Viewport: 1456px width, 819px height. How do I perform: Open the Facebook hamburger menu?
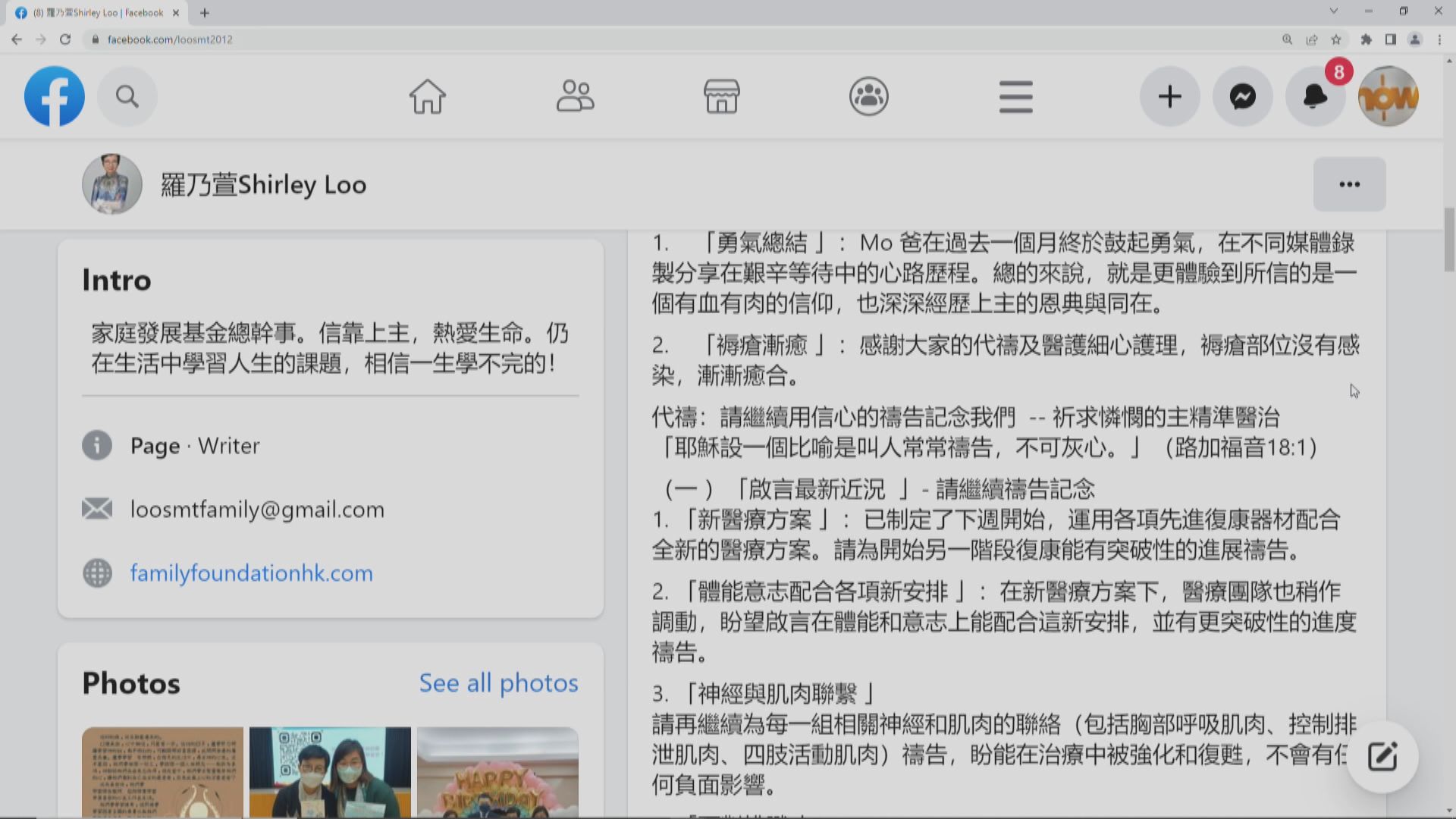(1015, 96)
